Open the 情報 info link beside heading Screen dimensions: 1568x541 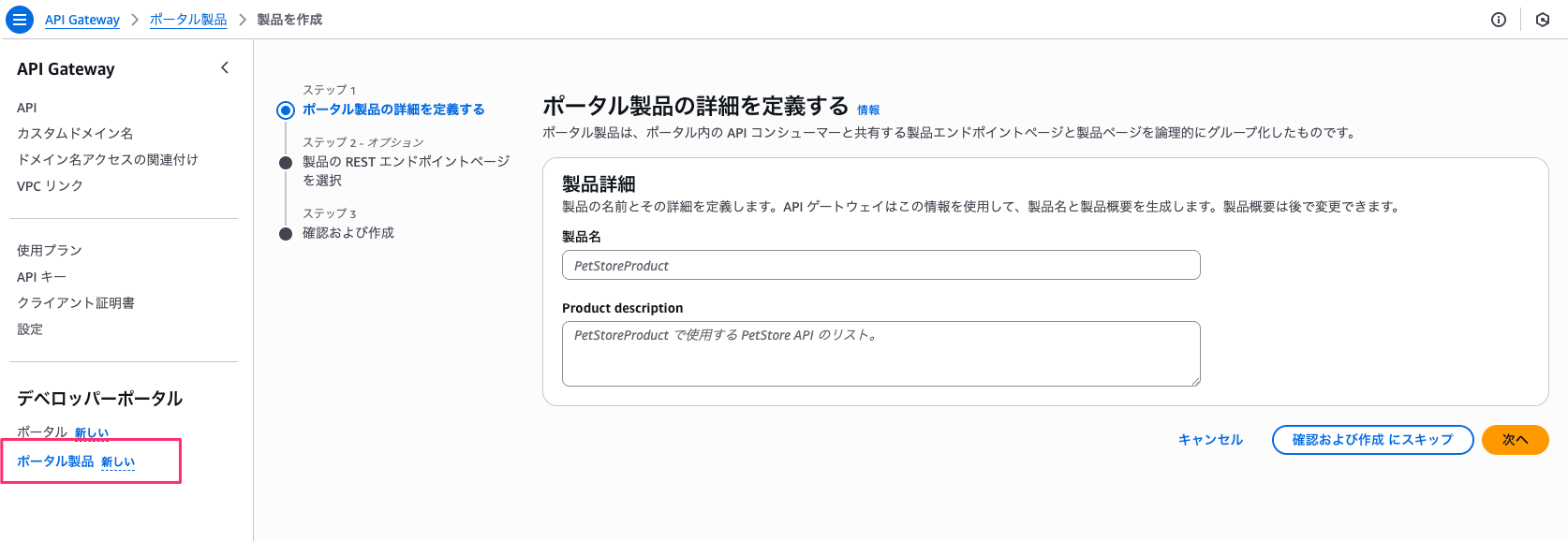coord(868,110)
